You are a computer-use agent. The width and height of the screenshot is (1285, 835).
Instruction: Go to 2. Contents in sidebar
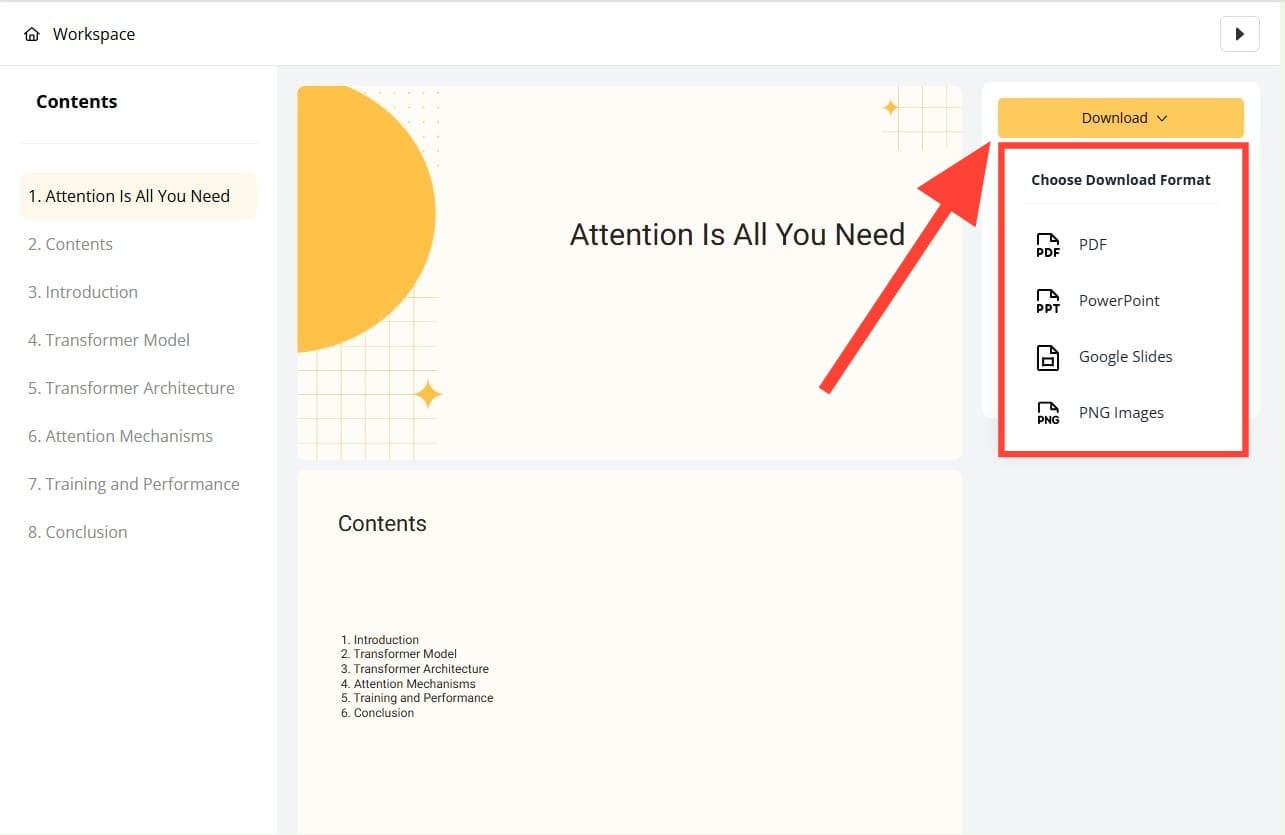tap(70, 244)
